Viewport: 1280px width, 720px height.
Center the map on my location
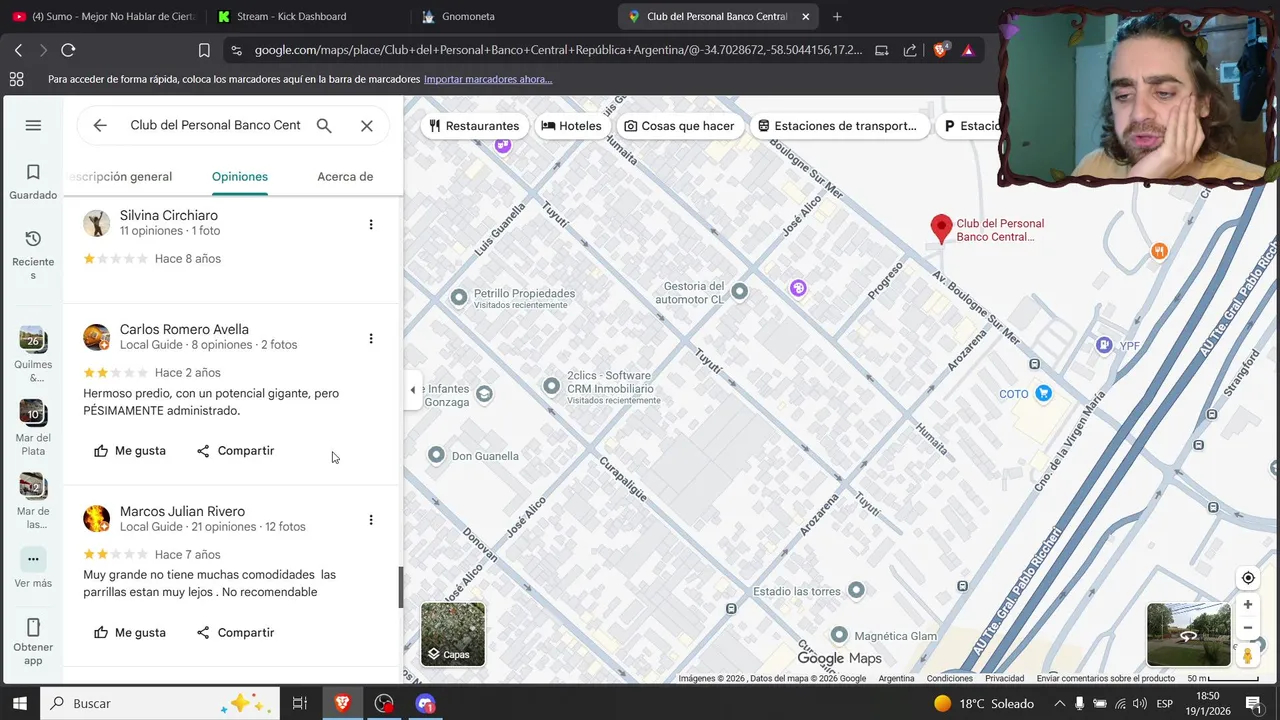[1248, 578]
